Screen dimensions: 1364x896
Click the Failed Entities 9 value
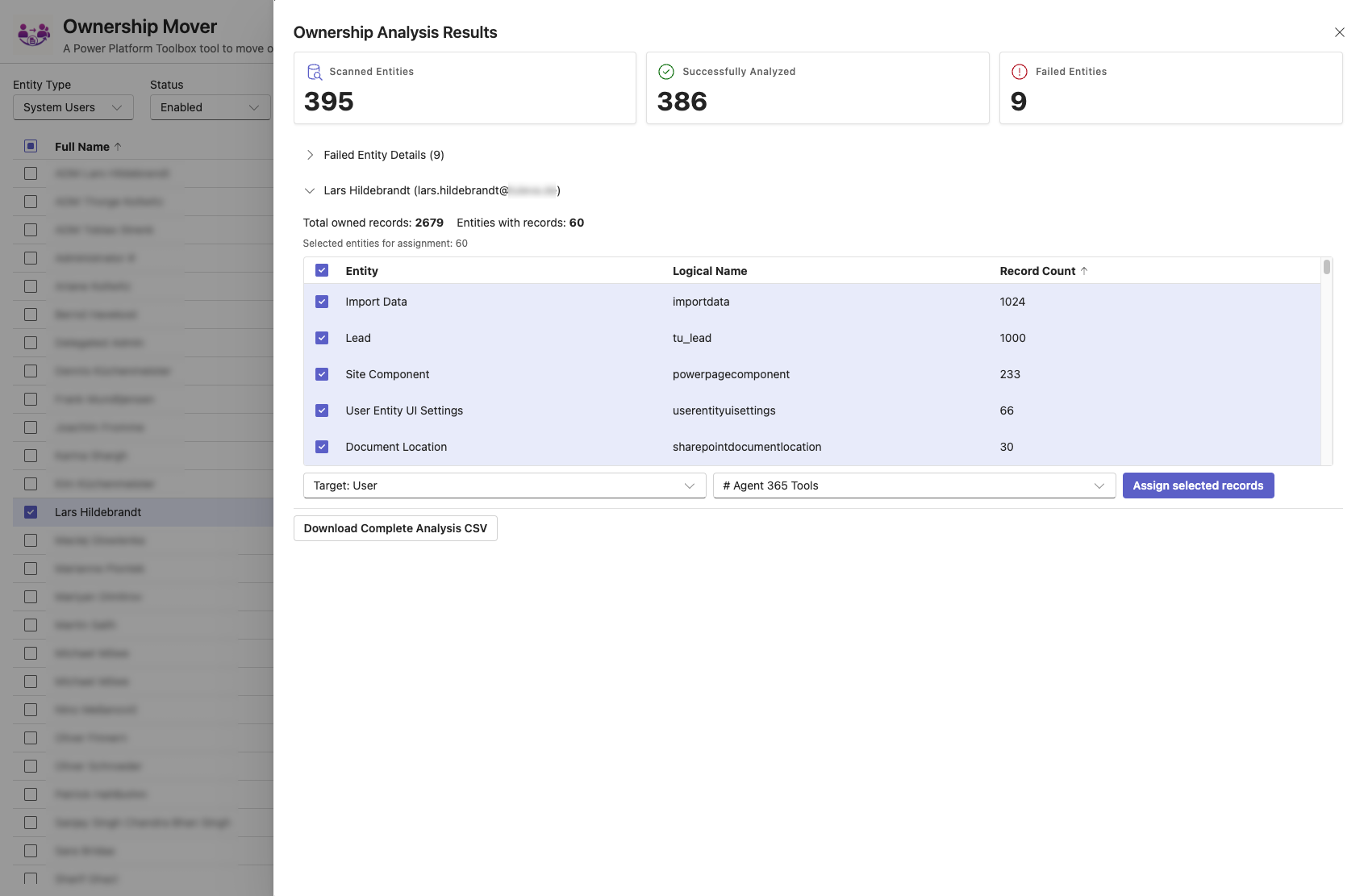click(x=1019, y=102)
